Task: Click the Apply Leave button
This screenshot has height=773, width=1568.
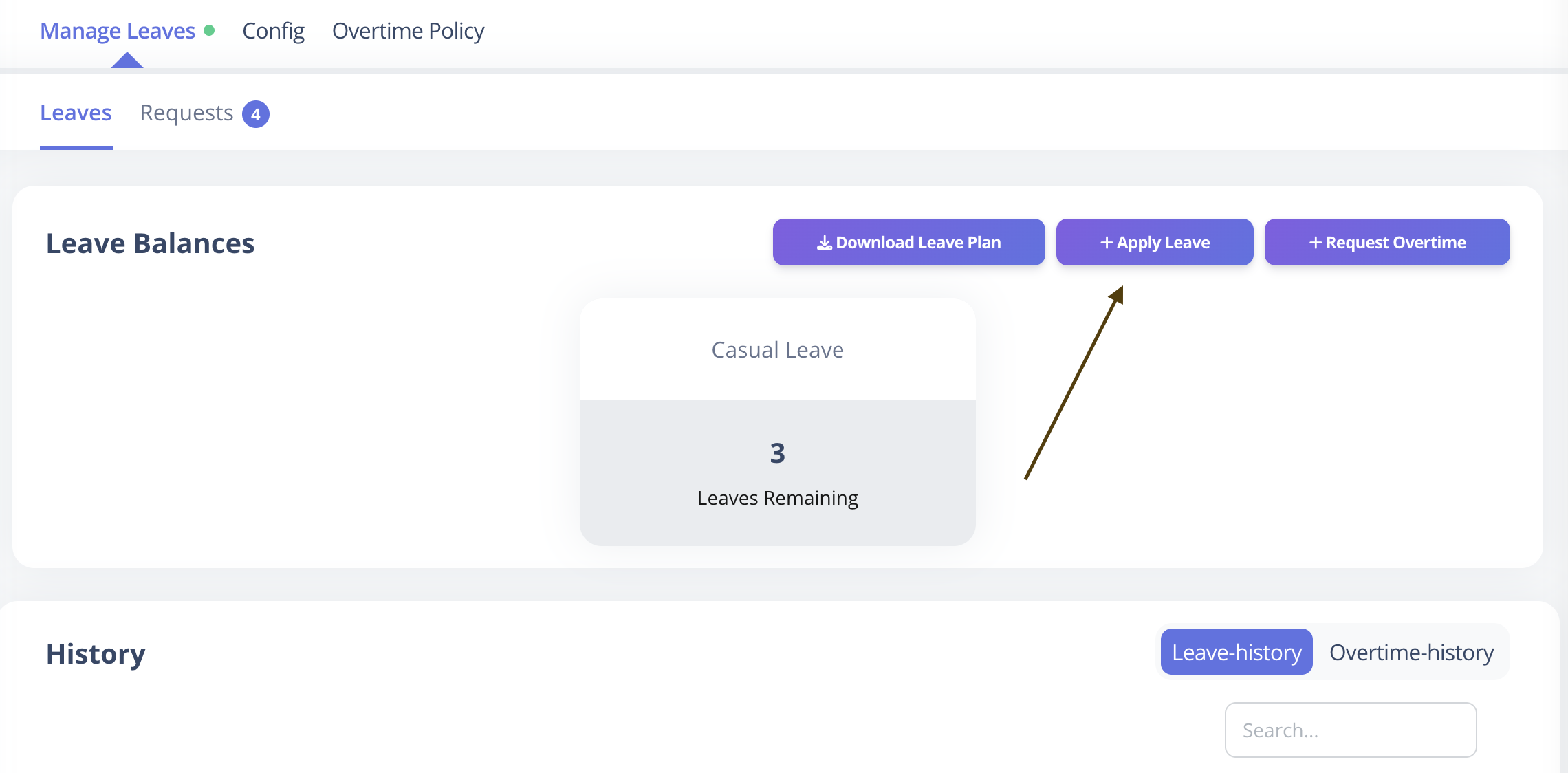Action: pos(1155,242)
